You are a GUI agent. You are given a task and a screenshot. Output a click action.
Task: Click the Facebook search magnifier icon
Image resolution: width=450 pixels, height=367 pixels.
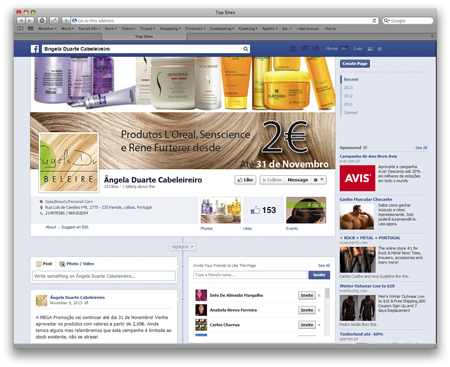pyautogui.click(x=245, y=49)
